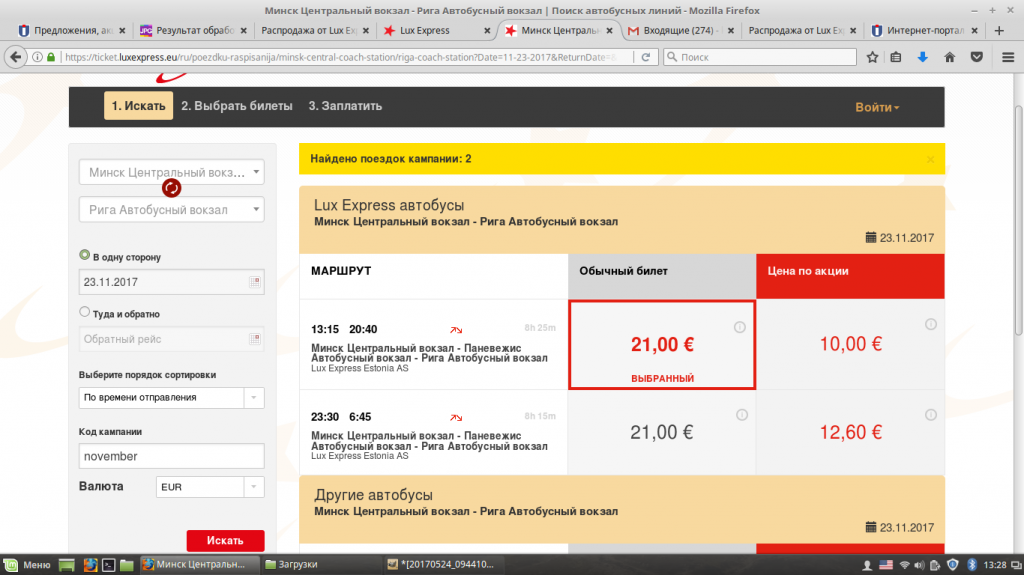Click the campaign code field containing 'november'
1024x575 pixels.
[171, 456]
